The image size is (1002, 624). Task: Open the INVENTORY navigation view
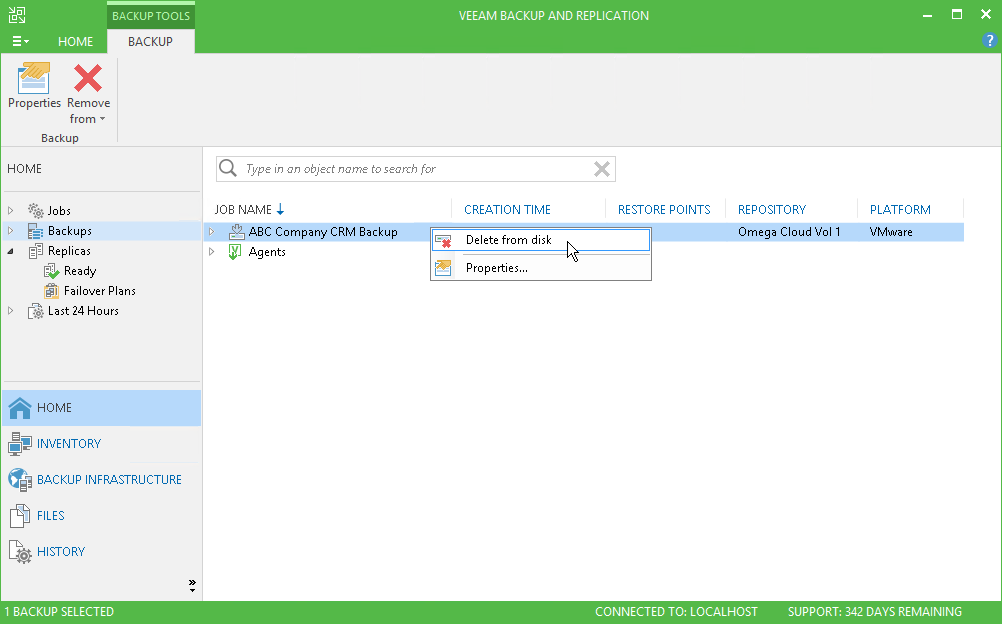[x=102, y=444]
